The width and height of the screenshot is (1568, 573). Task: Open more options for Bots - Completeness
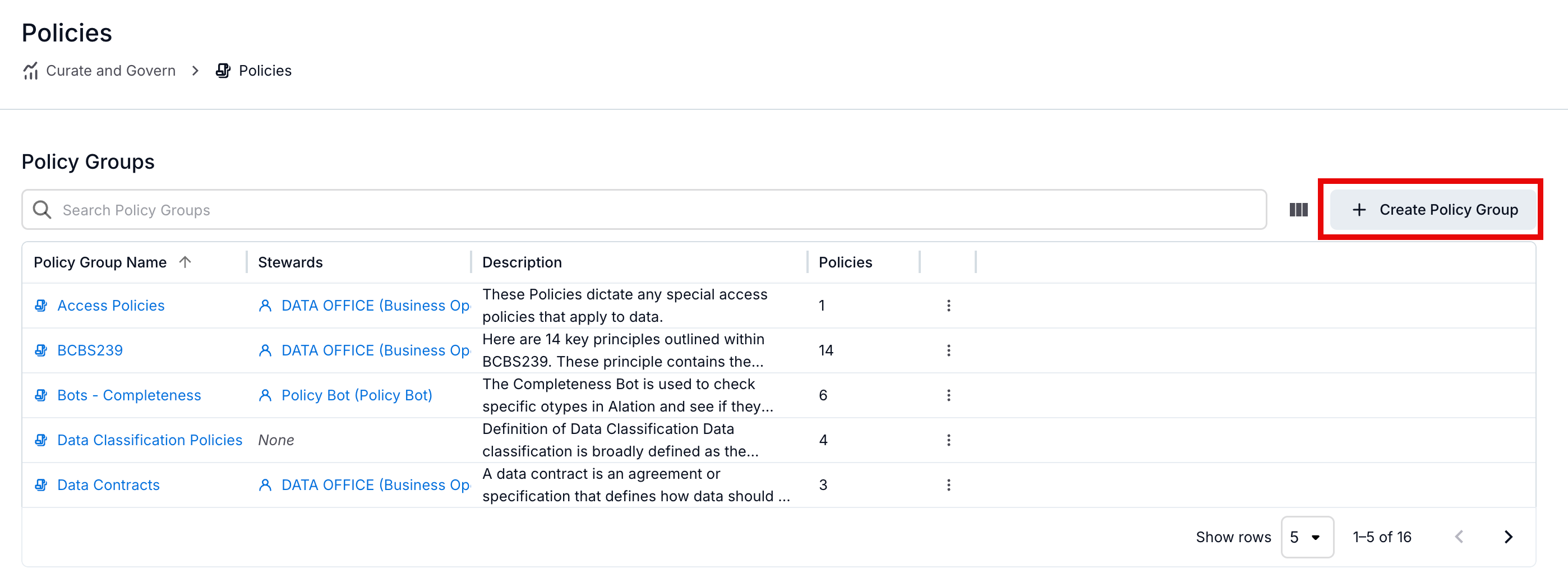click(948, 395)
